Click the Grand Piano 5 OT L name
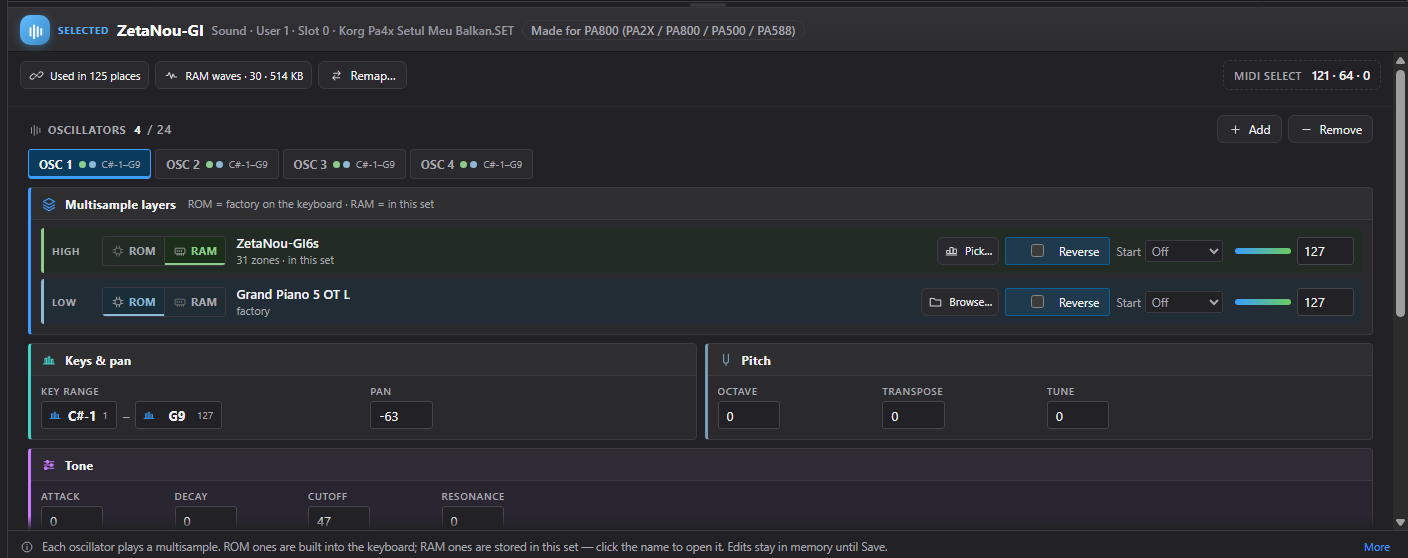 pos(293,294)
